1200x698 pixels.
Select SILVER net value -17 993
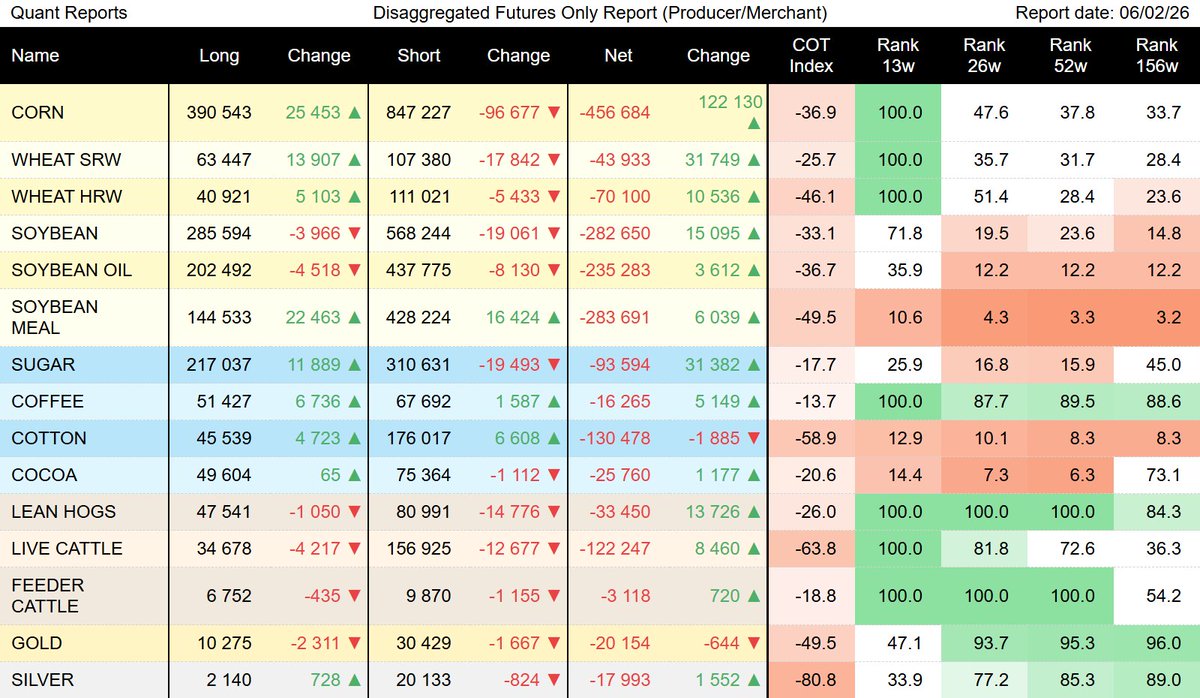[619, 680]
